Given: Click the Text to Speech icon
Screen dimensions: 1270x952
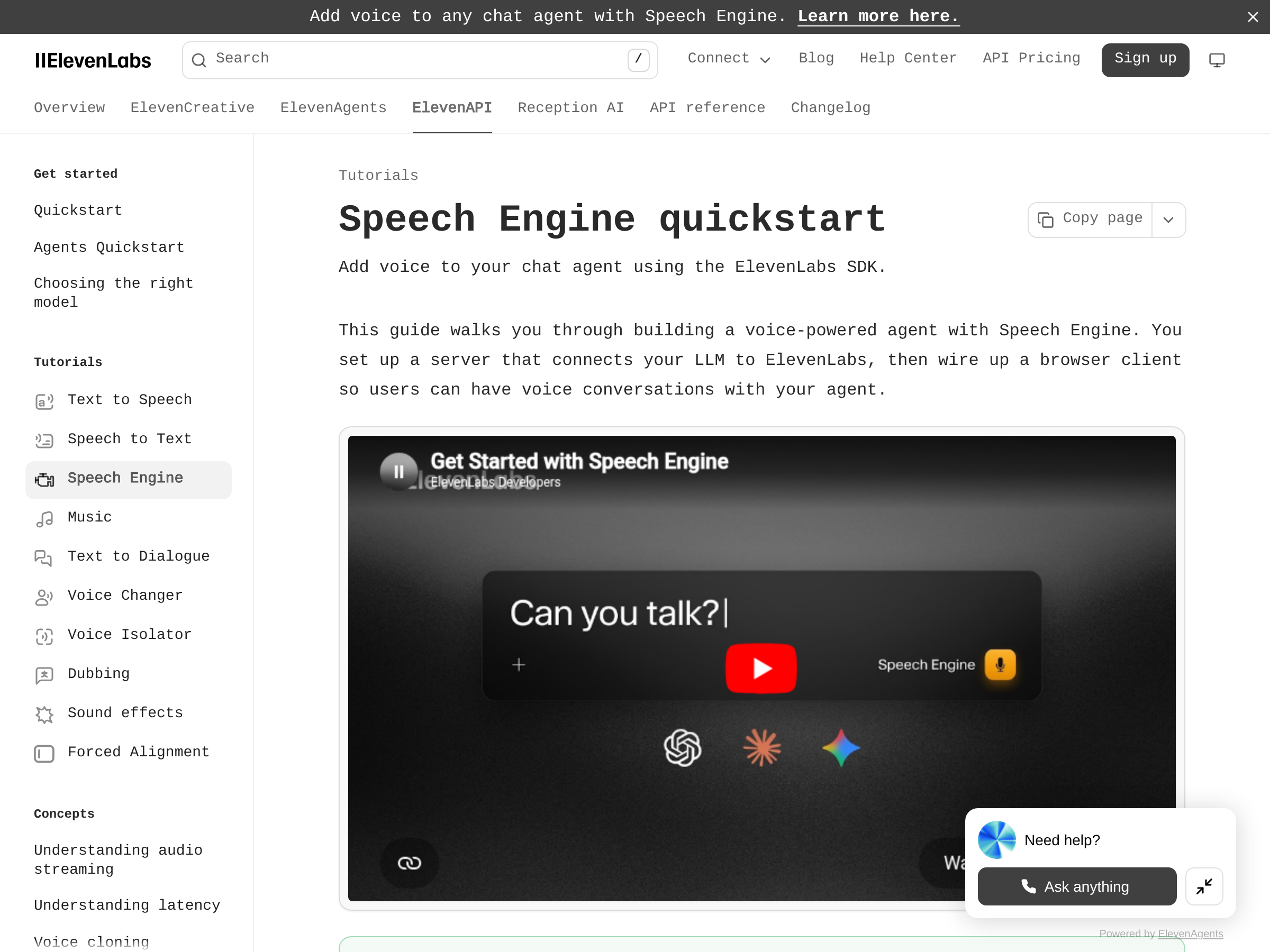Looking at the screenshot, I should click(44, 401).
